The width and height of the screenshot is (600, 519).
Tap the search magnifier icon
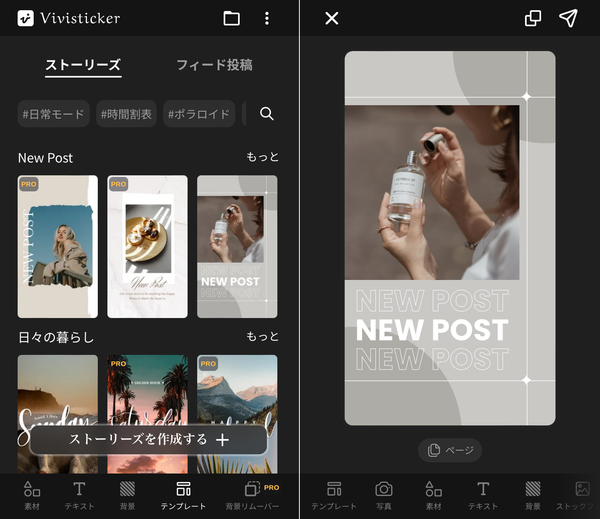click(x=266, y=114)
